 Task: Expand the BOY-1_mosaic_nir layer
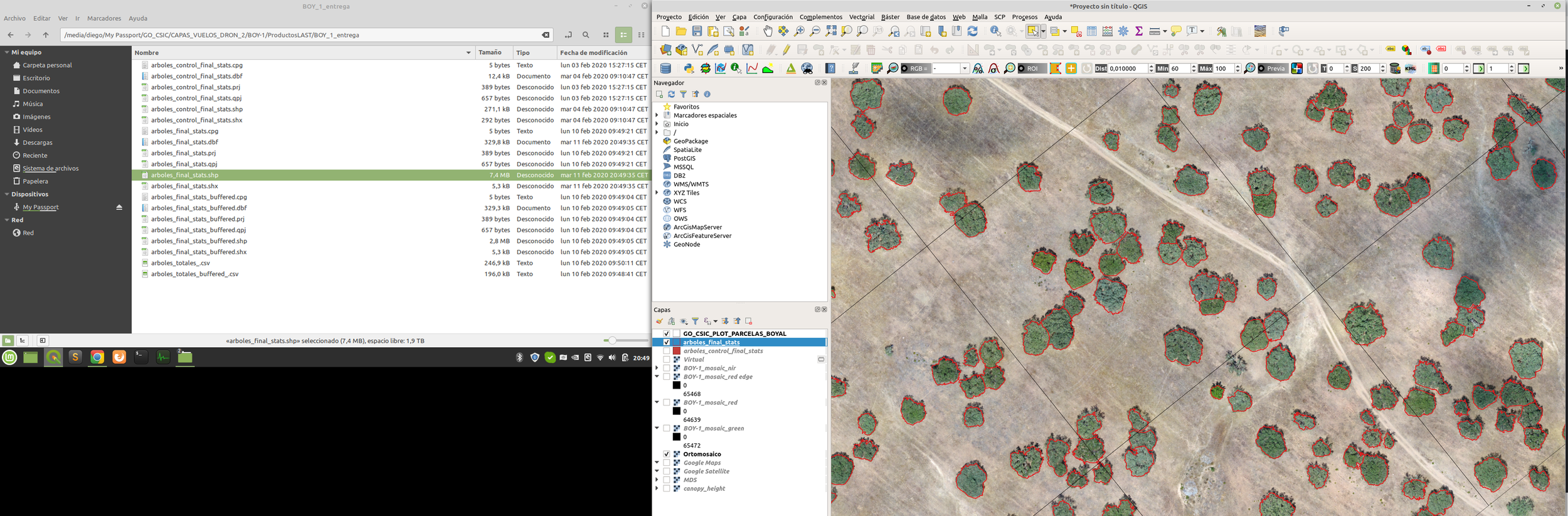point(657,368)
